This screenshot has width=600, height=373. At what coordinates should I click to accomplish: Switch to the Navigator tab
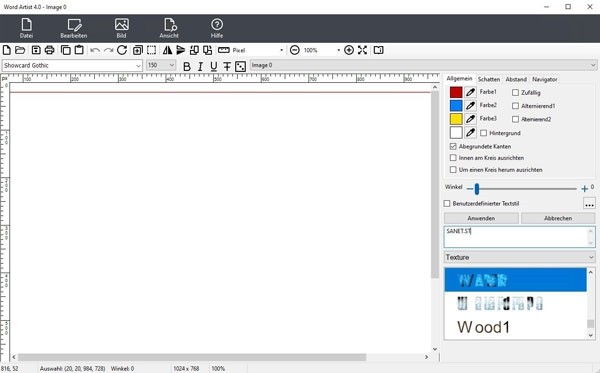pos(545,79)
